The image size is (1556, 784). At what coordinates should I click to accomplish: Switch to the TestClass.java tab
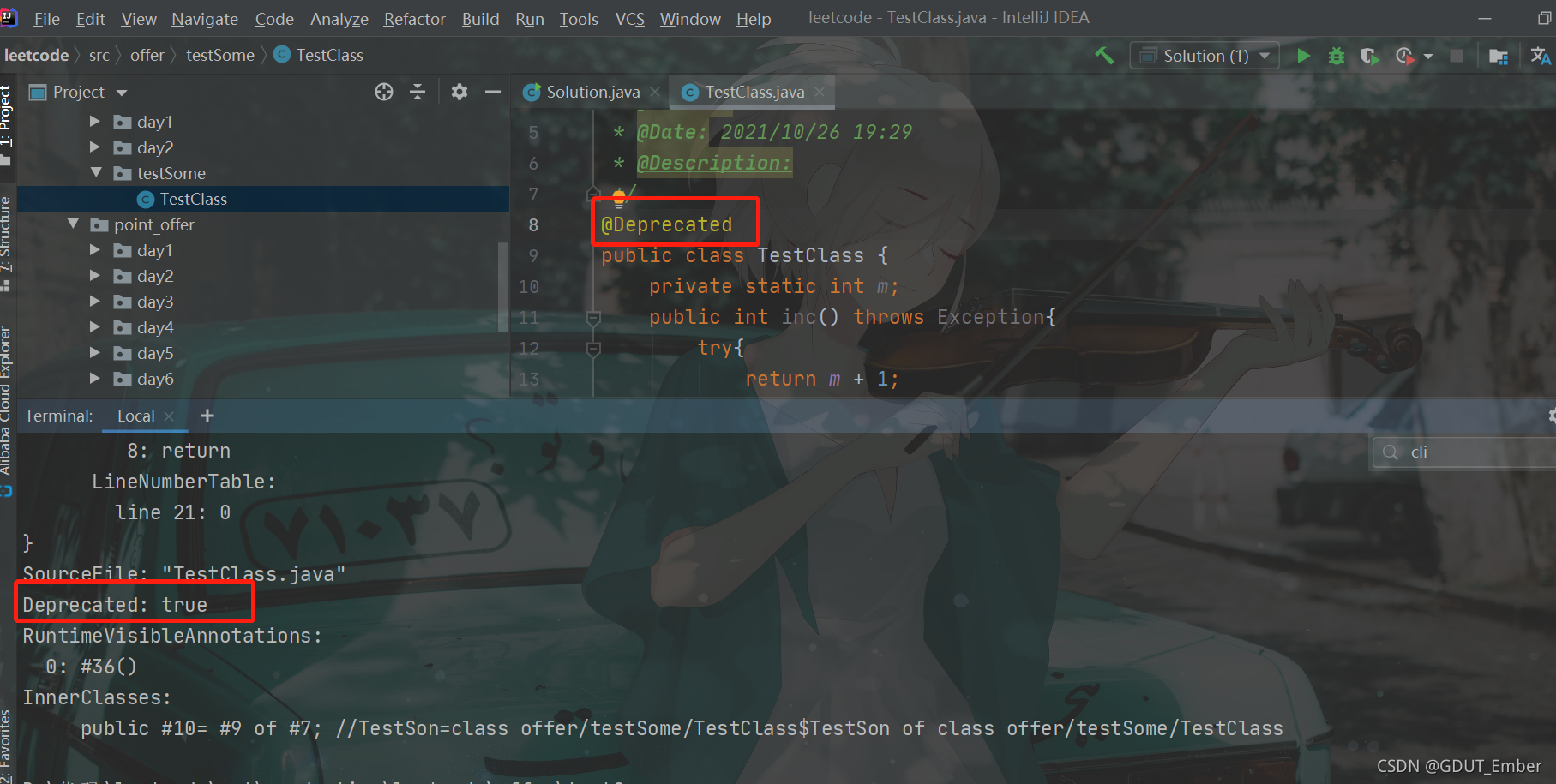pyautogui.click(x=754, y=92)
